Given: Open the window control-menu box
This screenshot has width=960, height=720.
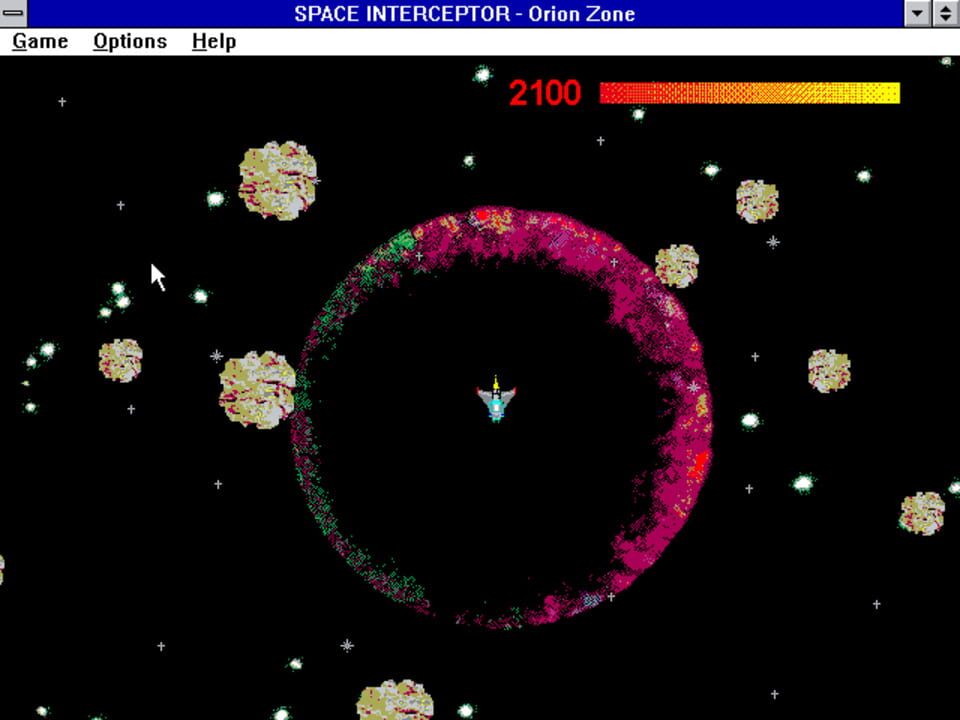Looking at the screenshot, I should pyautogui.click(x=13, y=13).
